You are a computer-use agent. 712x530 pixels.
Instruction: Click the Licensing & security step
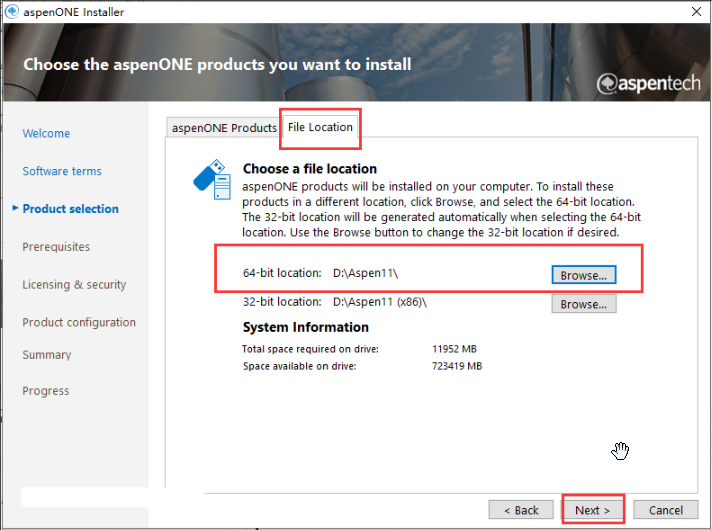tap(74, 285)
